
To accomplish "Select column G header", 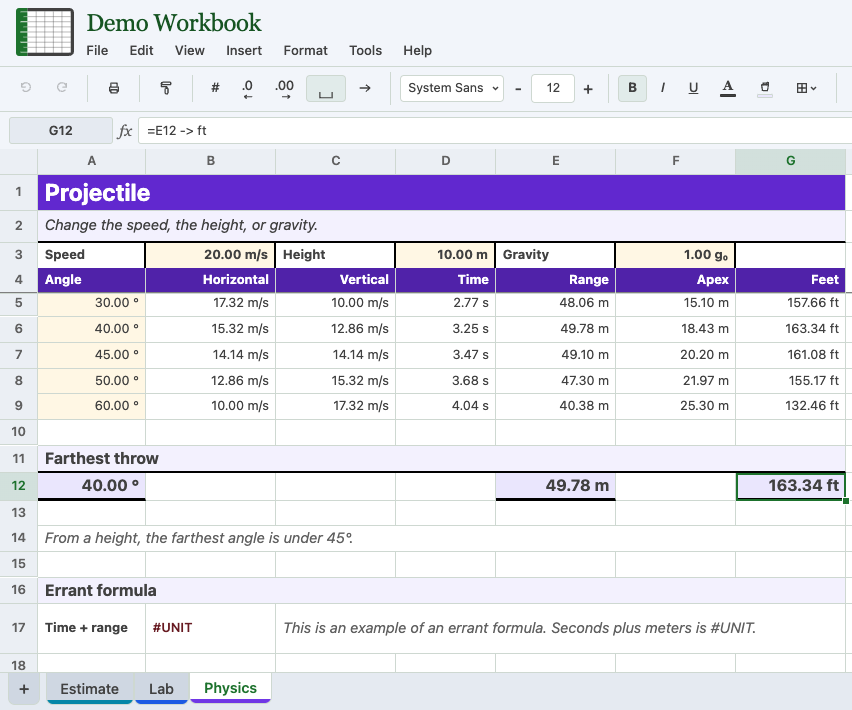I will point(791,161).
